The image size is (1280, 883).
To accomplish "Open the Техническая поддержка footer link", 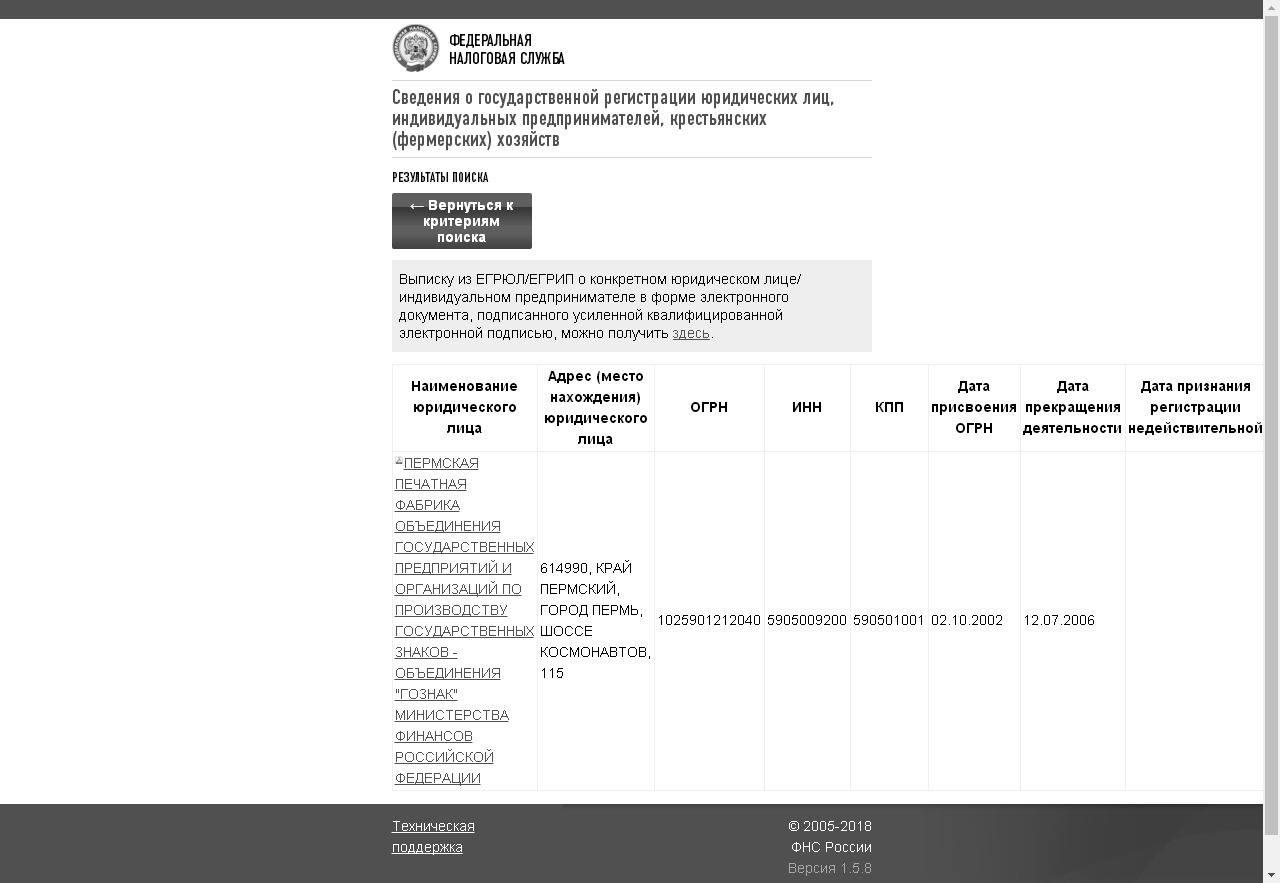I will pyautogui.click(x=433, y=836).
